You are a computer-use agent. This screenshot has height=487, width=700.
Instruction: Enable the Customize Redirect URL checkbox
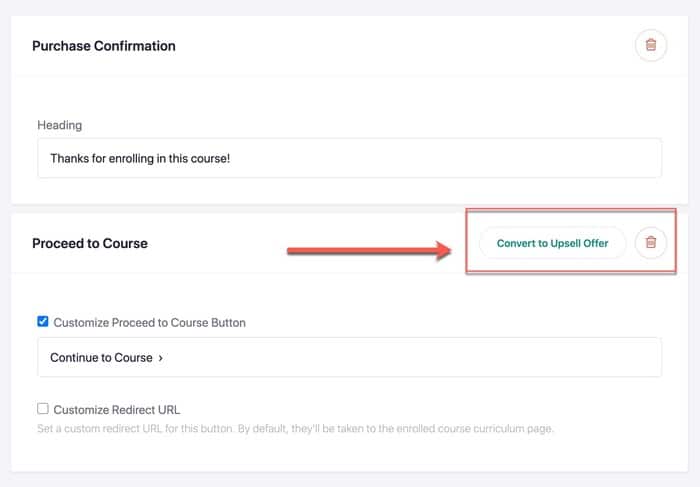(43, 408)
